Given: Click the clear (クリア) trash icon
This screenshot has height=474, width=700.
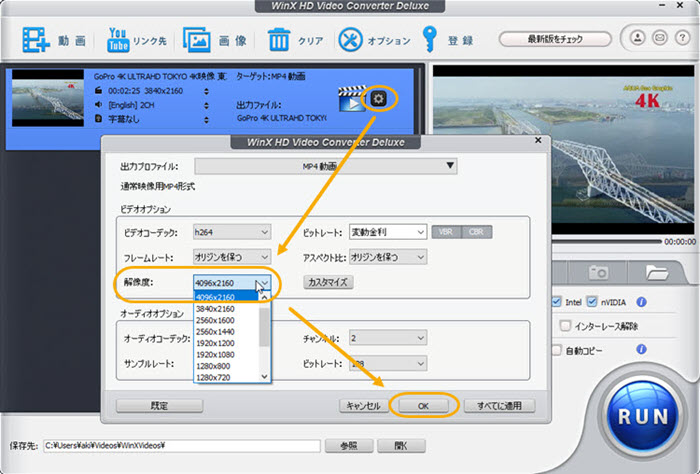Looking at the screenshot, I should 279,40.
